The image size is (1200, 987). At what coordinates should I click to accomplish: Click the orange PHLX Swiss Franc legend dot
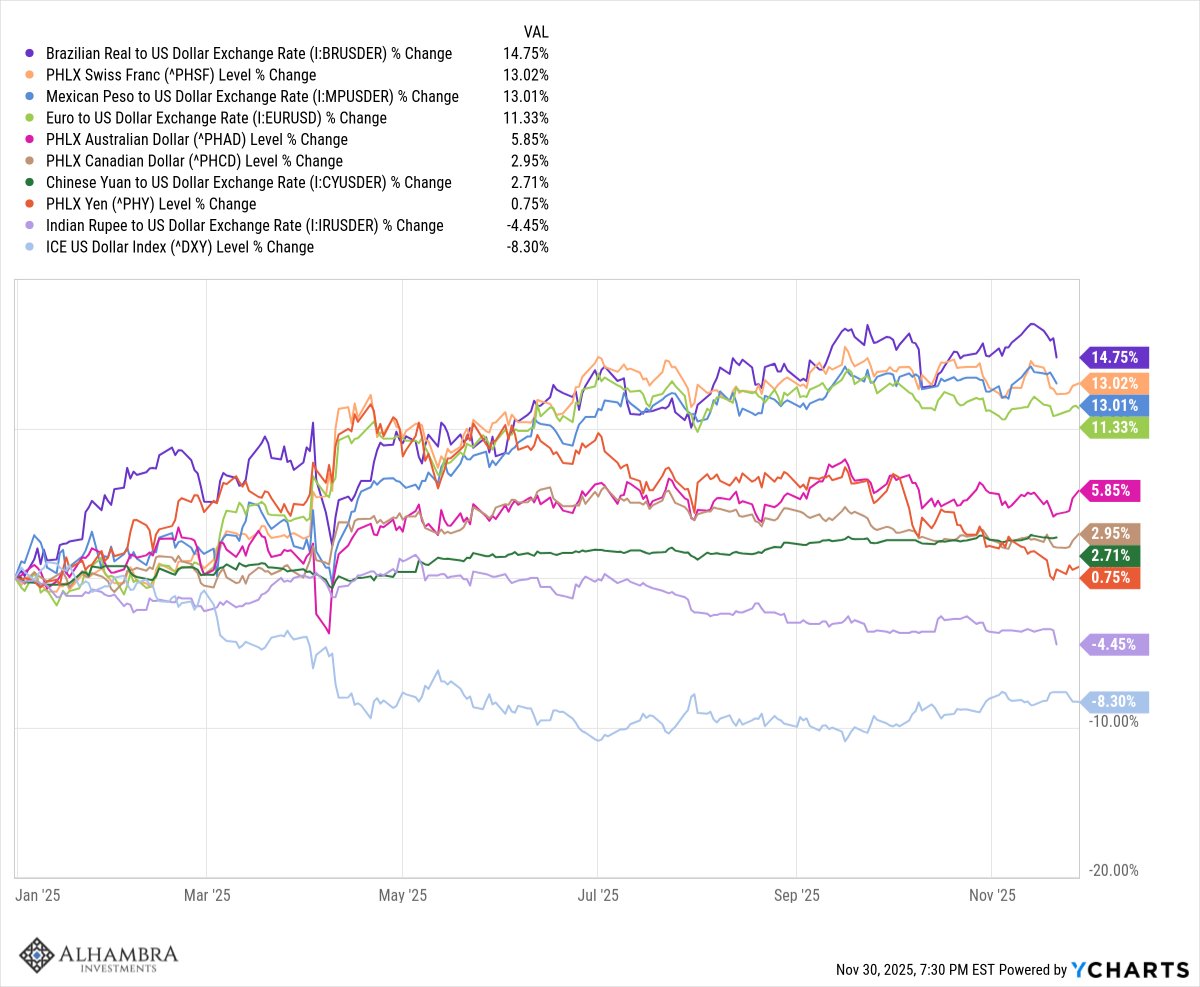(x=31, y=75)
